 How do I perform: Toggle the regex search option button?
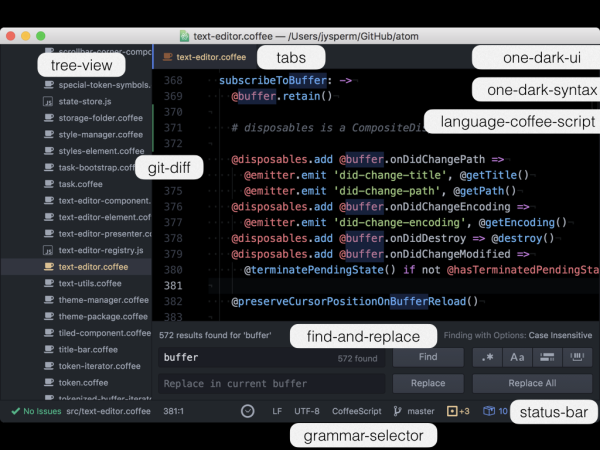pyautogui.click(x=487, y=357)
